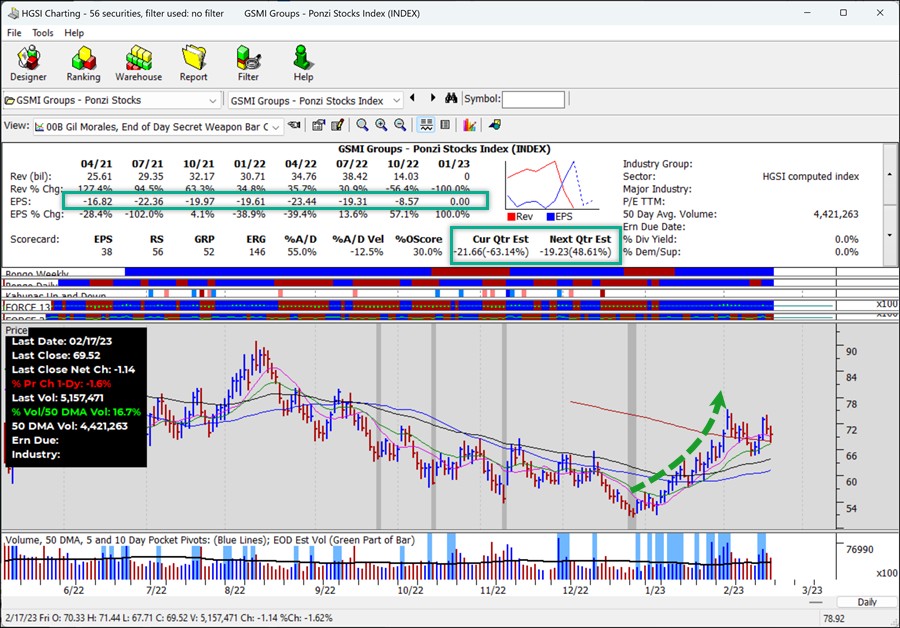Click the blue EPS legend swatch

(x=550, y=216)
